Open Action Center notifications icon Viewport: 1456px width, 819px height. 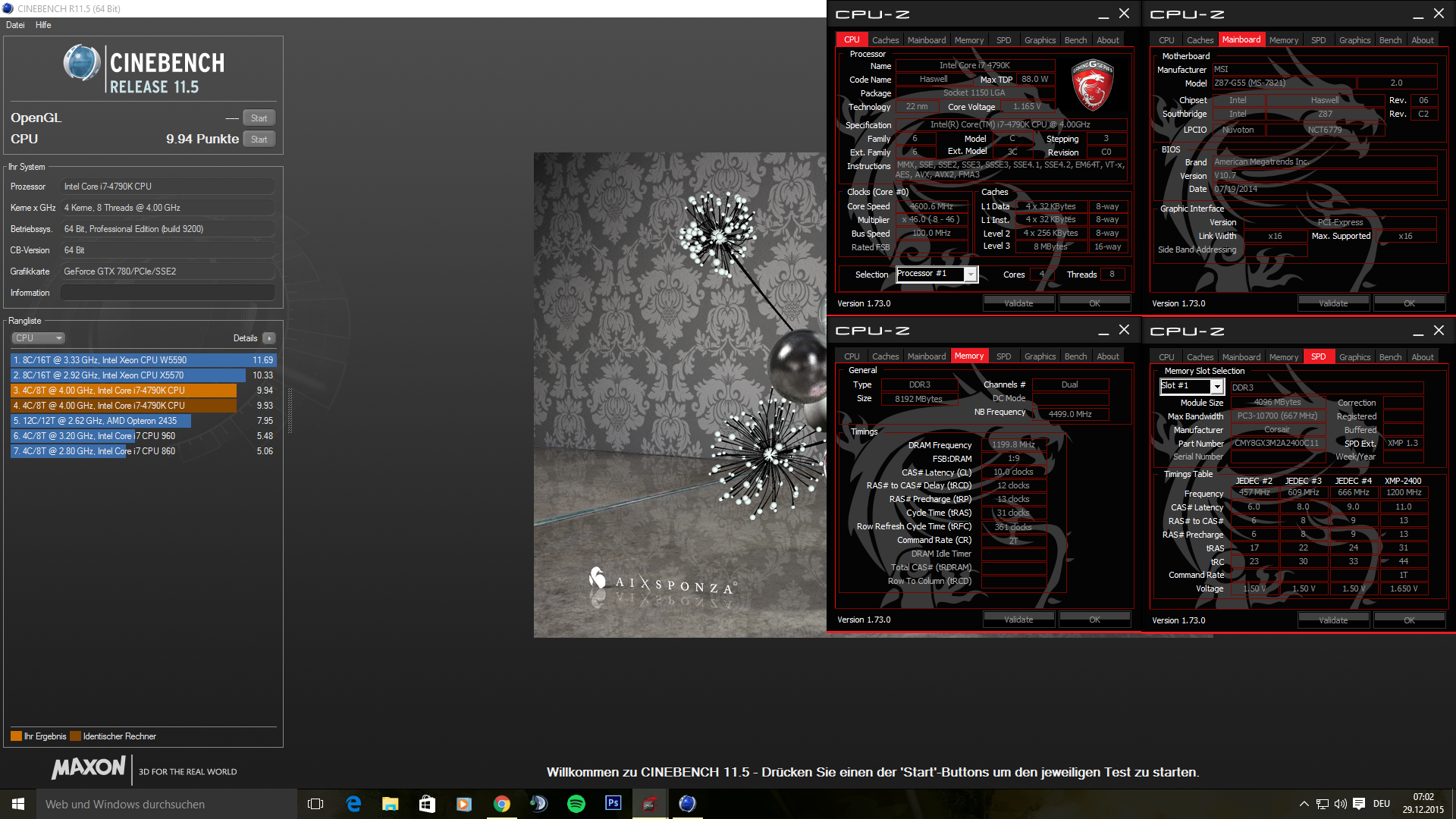(x=1359, y=804)
